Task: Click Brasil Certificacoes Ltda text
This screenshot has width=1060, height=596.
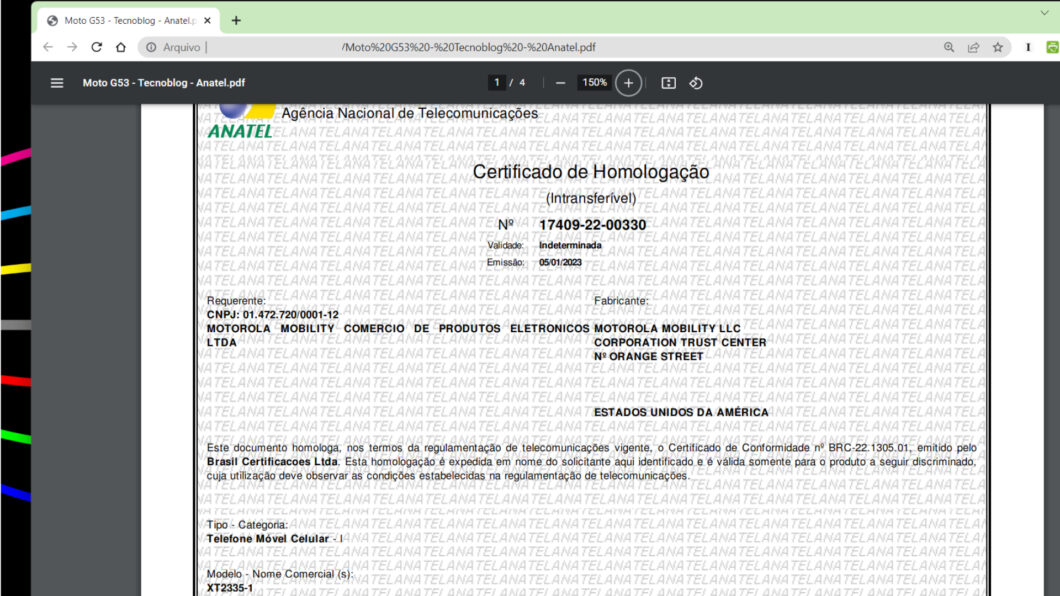Action: click(272, 462)
